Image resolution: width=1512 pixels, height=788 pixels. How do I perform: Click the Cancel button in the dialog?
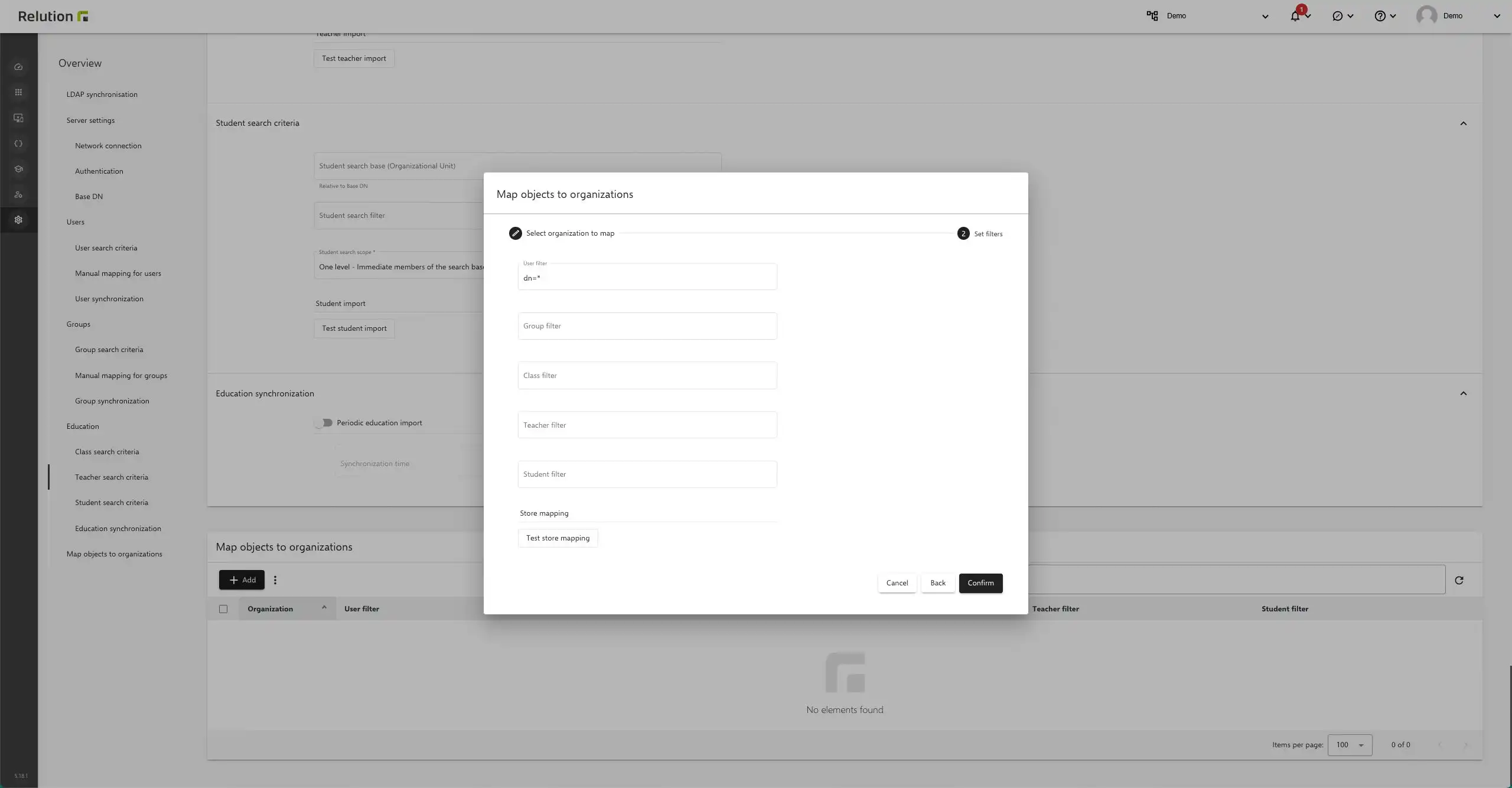point(897,583)
